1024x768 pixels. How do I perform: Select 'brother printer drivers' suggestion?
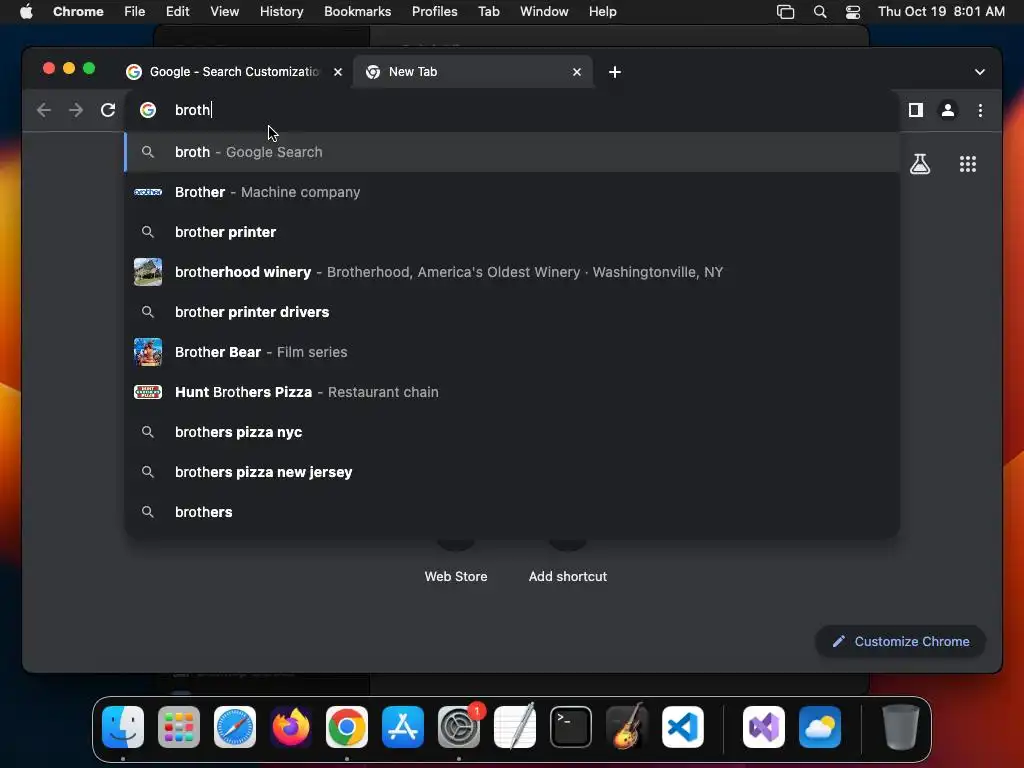click(512, 312)
